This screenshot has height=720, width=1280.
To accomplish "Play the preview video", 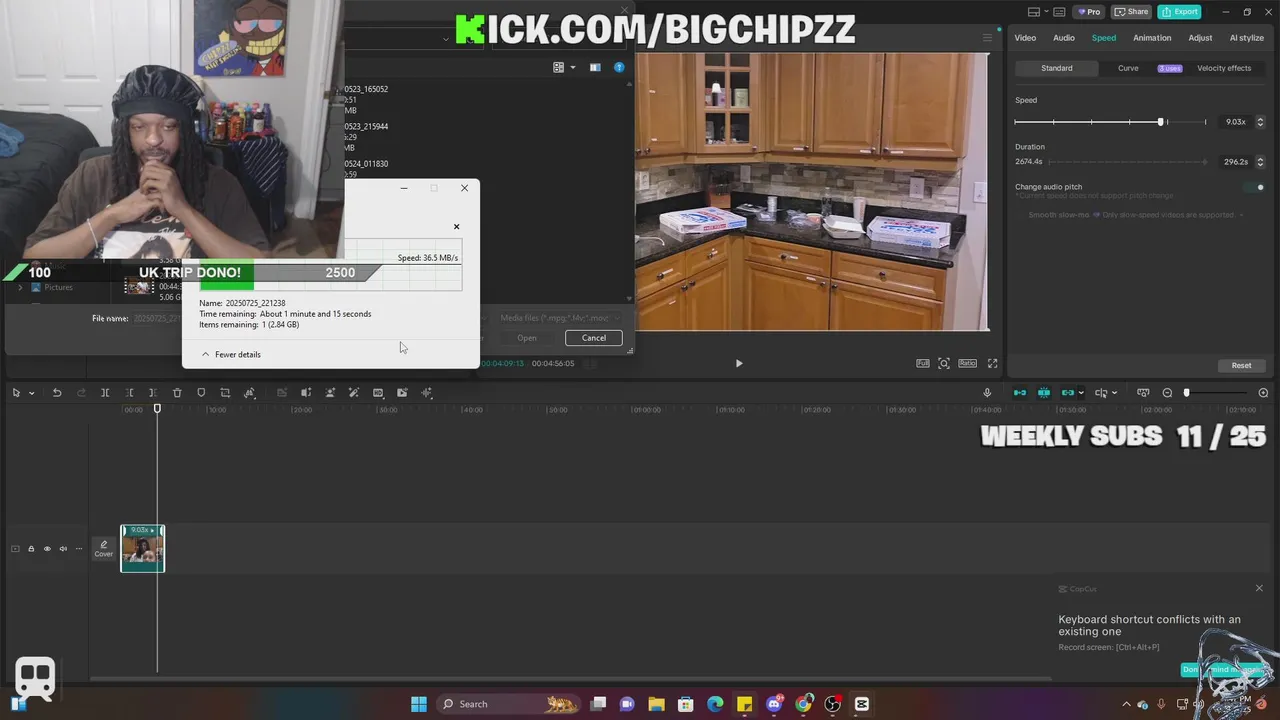I will click(739, 364).
